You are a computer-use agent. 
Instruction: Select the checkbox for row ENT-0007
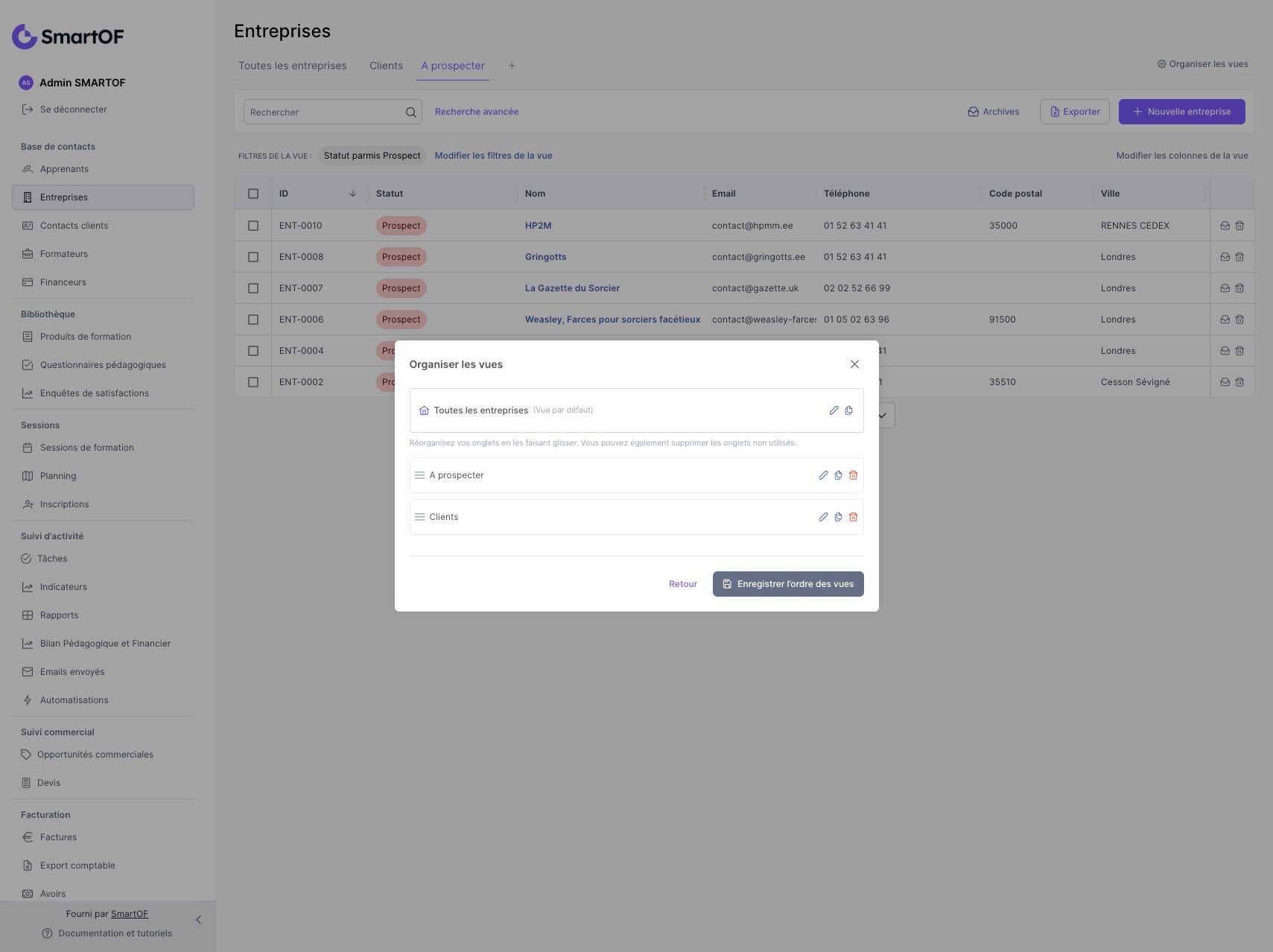tap(253, 288)
